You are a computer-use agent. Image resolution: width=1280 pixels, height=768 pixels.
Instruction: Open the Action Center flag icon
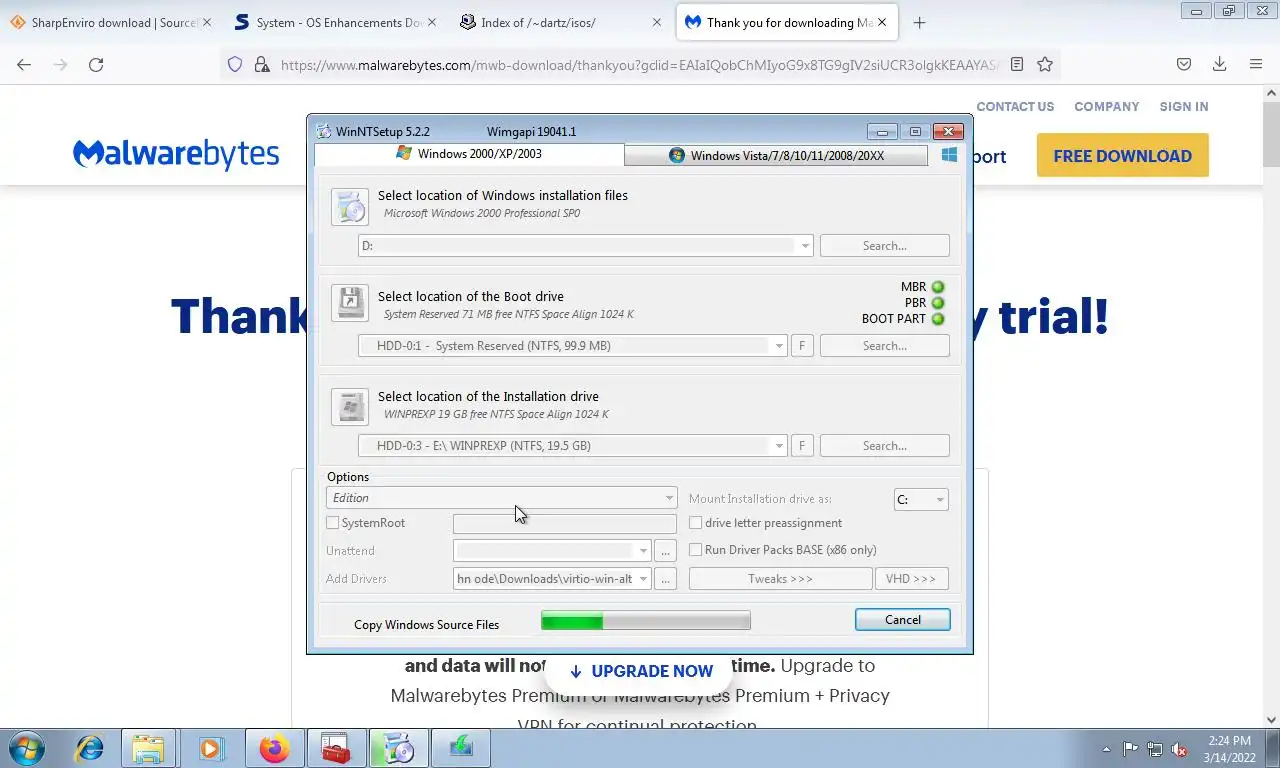click(x=1130, y=748)
